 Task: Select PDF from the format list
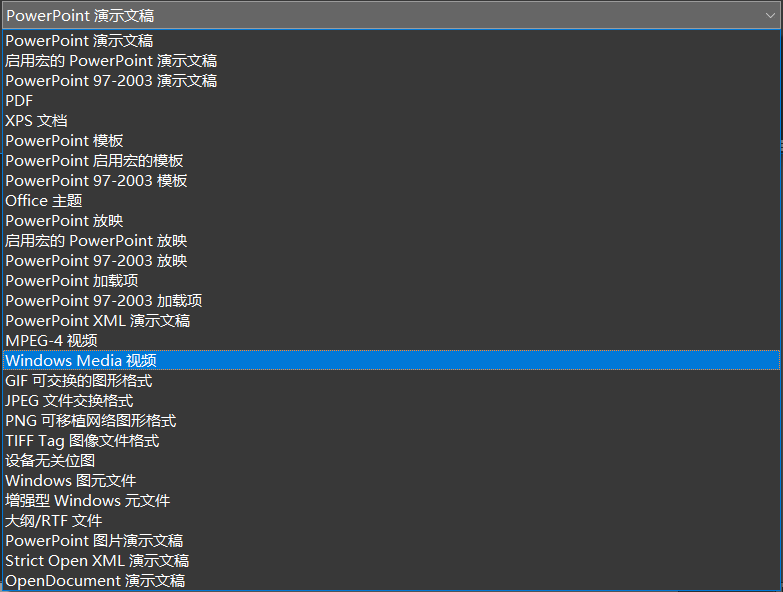tap(391, 101)
